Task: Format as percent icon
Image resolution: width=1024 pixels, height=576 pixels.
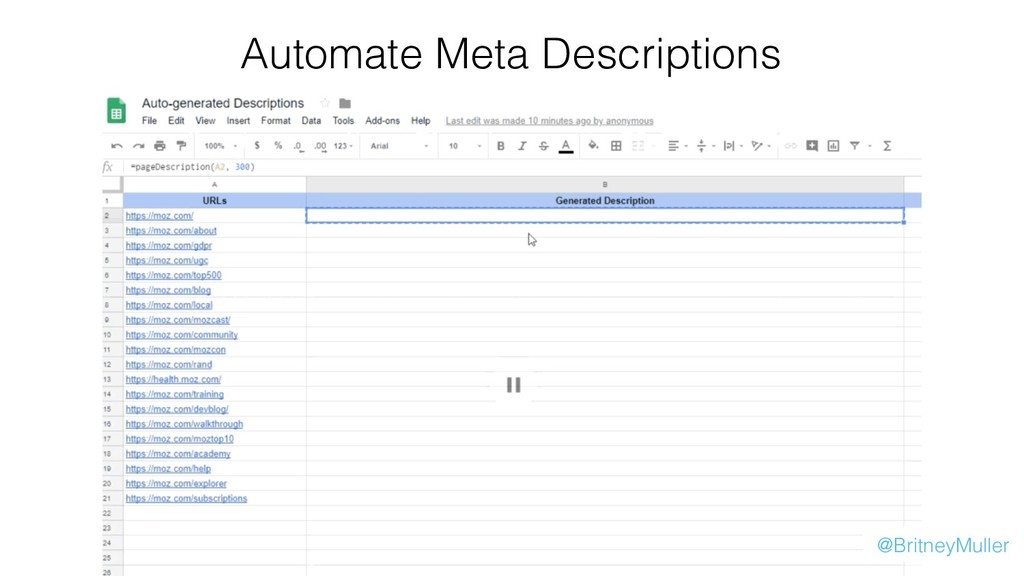Action: point(278,146)
